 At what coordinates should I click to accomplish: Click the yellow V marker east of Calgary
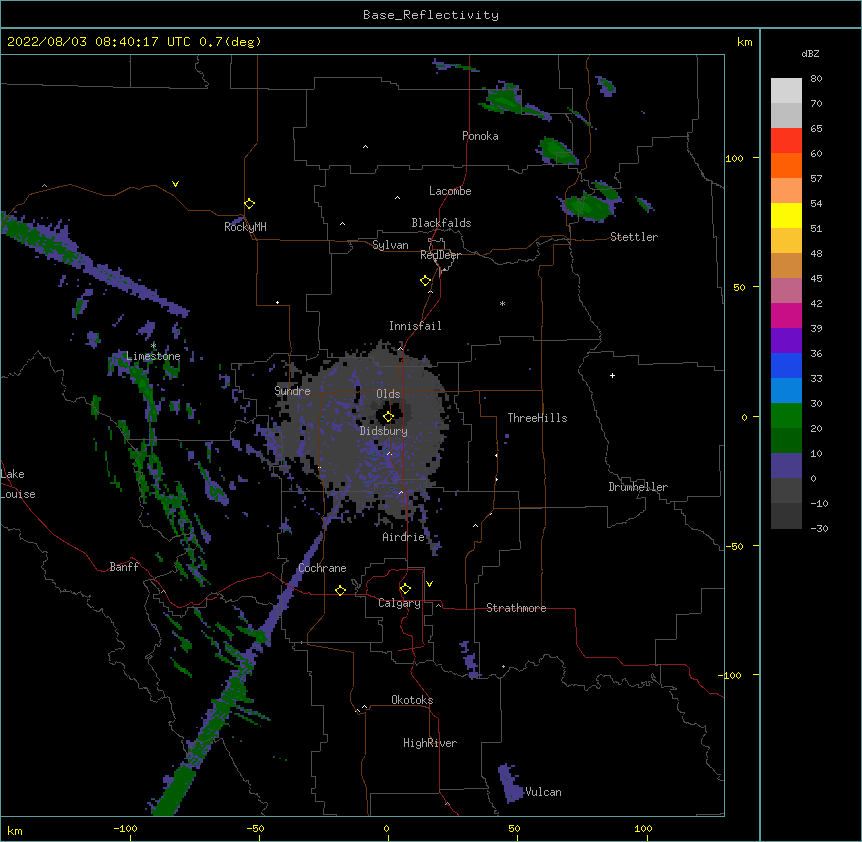[429, 584]
